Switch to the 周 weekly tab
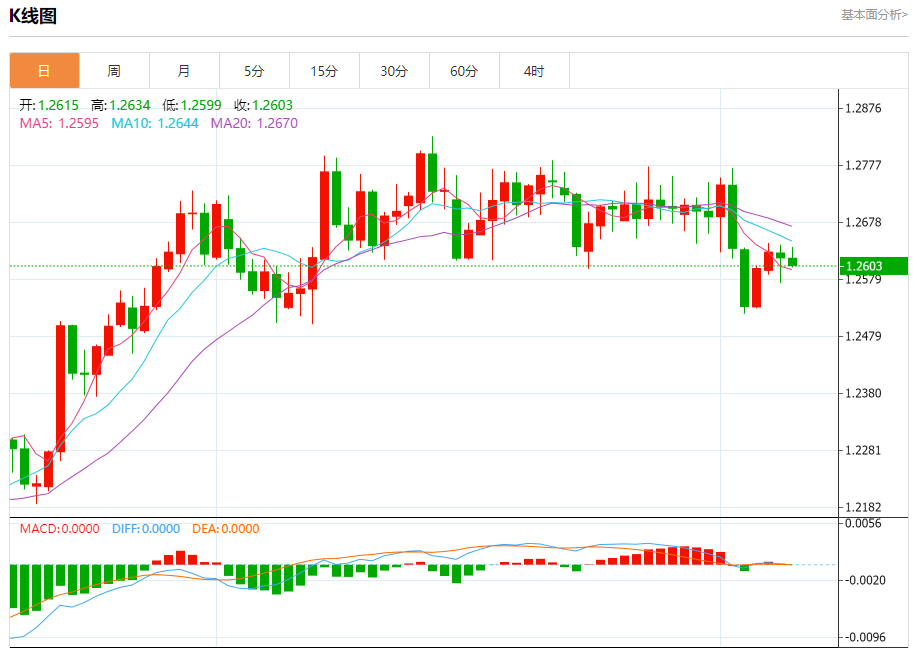This screenshot has height=648, width=913. [x=114, y=71]
